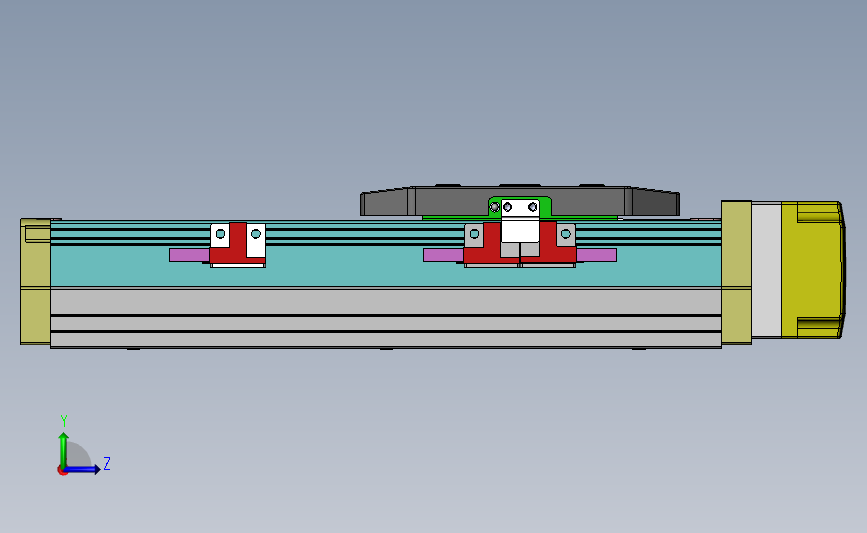Select the khaki right end plate
Screen dimensions: 867x533
coord(737,272)
